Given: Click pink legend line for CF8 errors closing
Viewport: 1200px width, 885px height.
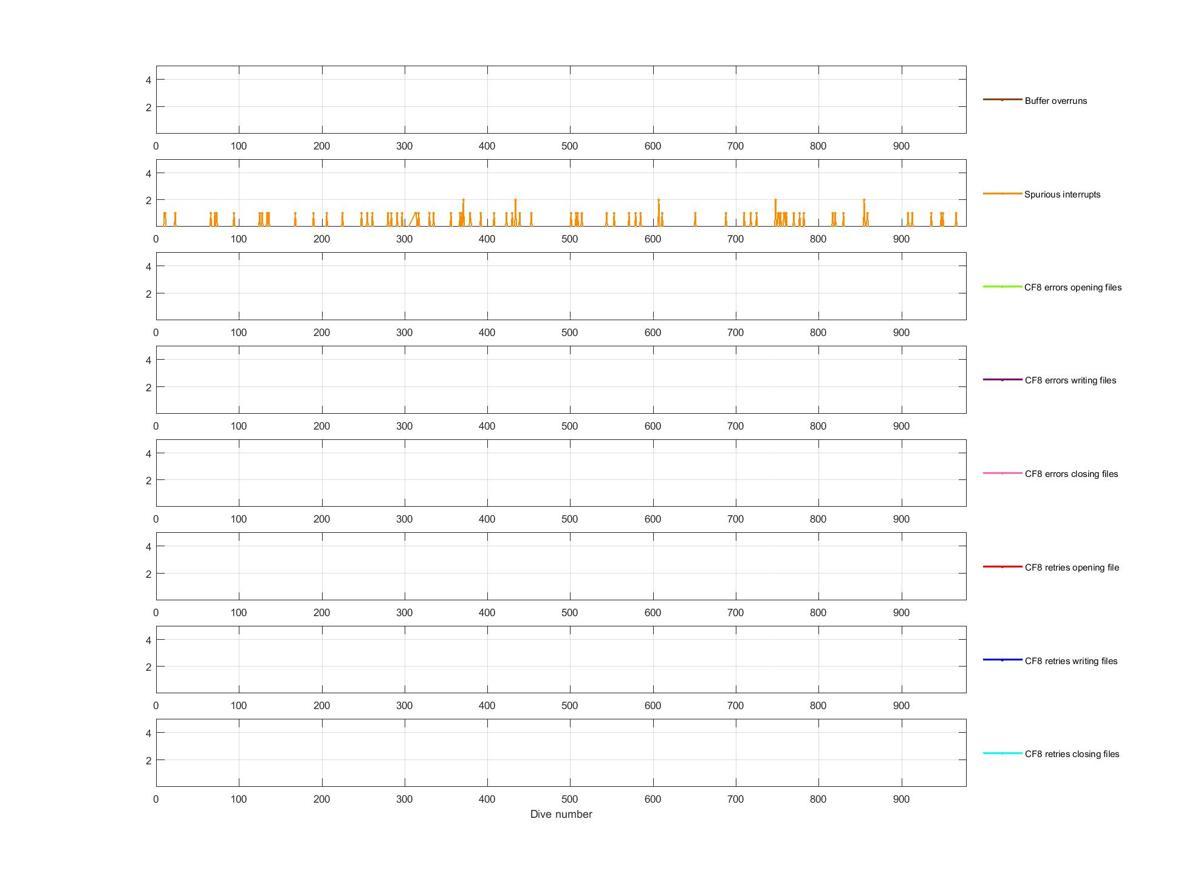Looking at the screenshot, I should tap(1002, 473).
